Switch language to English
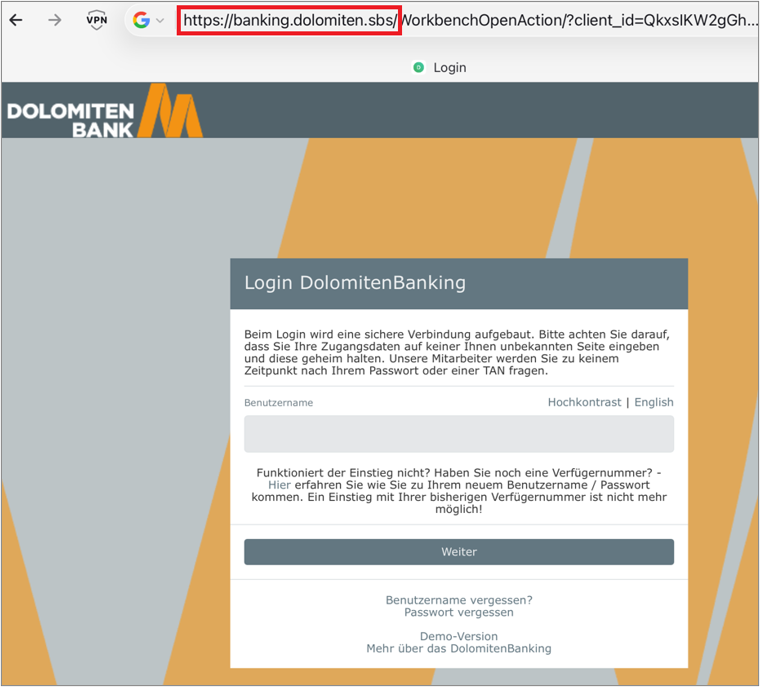760x687 pixels. tap(654, 402)
